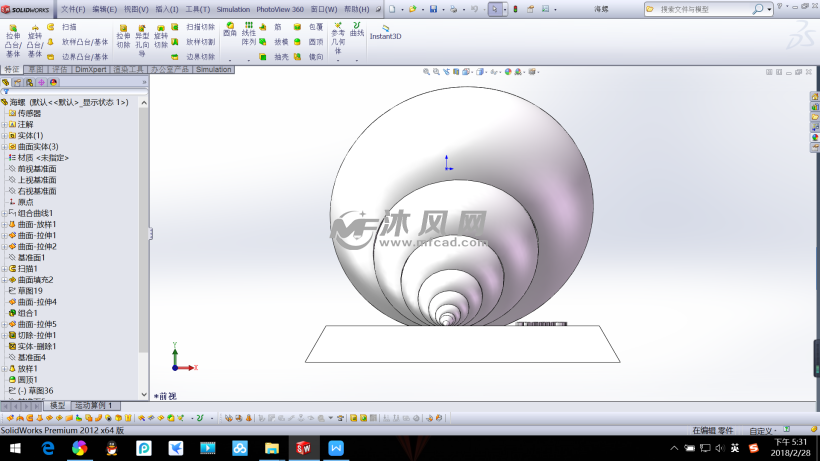Expand the 注解 annotations node

(4, 125)
